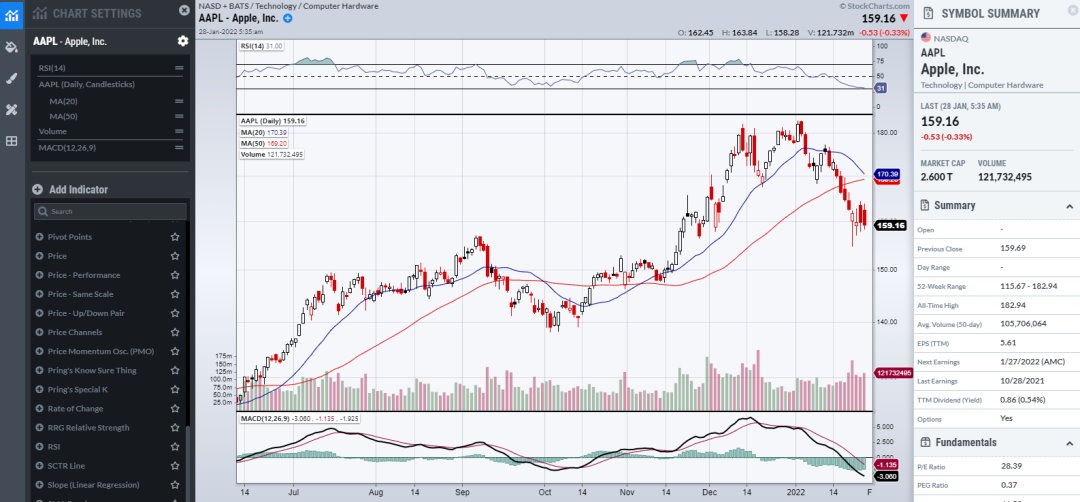Collapse the Summary section chevron

click(x=1069, y=206)
